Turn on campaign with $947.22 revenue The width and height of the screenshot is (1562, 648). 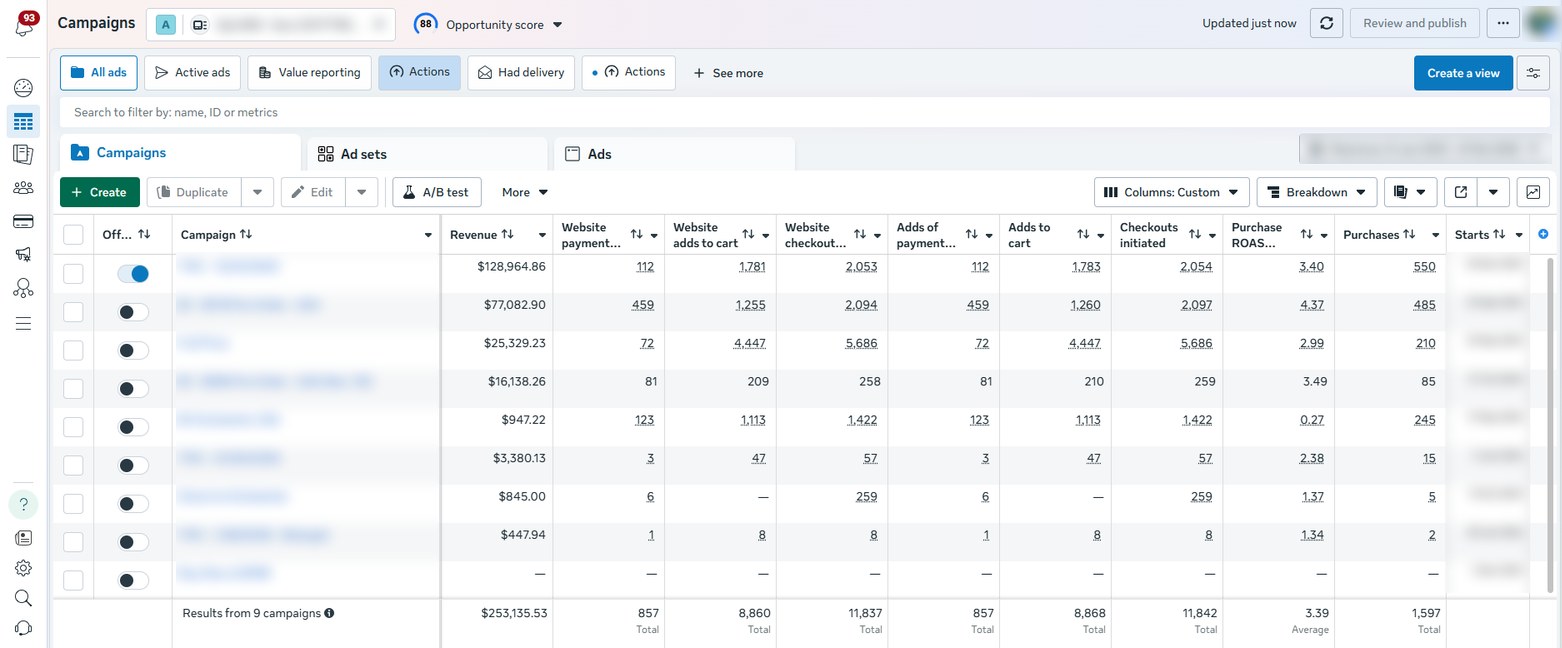133,427
